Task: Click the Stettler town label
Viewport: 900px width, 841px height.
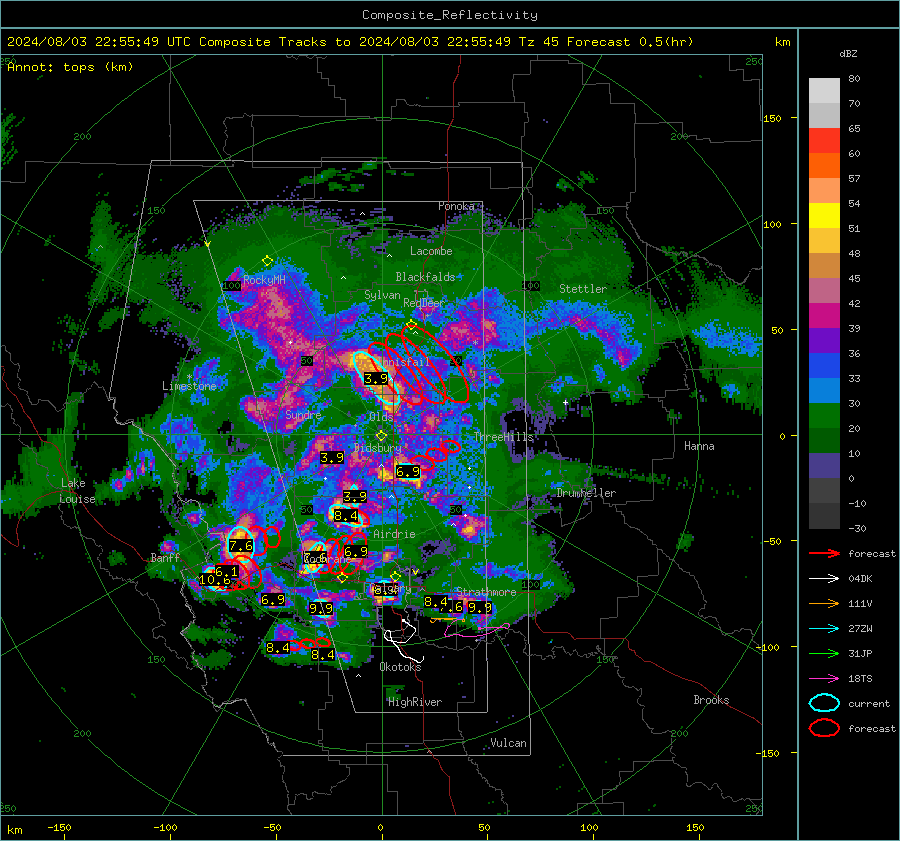Action: pyautogui.click(x=583, y=289)
